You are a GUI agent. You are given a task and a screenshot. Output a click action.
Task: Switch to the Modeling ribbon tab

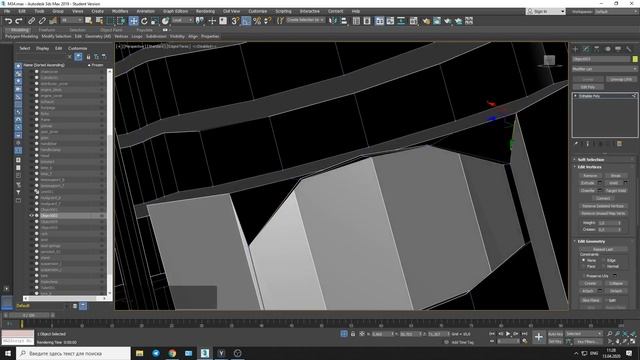(19, 30)
